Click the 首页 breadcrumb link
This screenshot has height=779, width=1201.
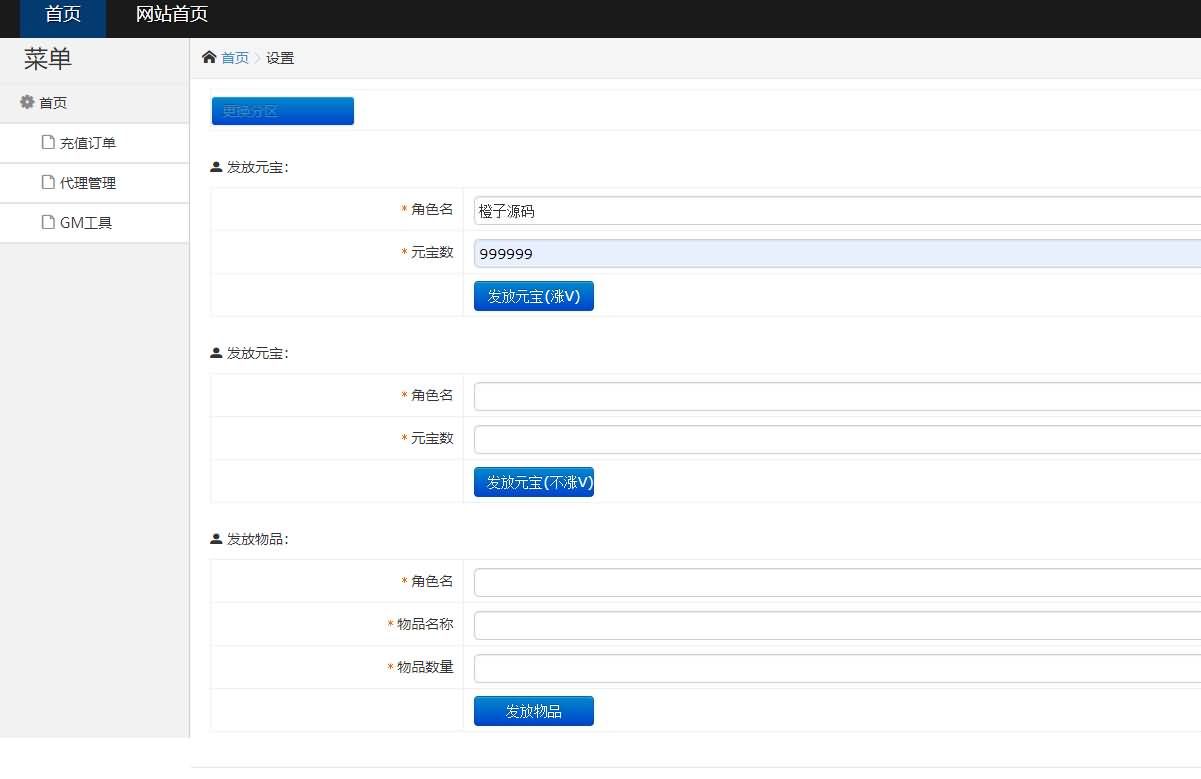pyautogui.click(x=235, y=58)
